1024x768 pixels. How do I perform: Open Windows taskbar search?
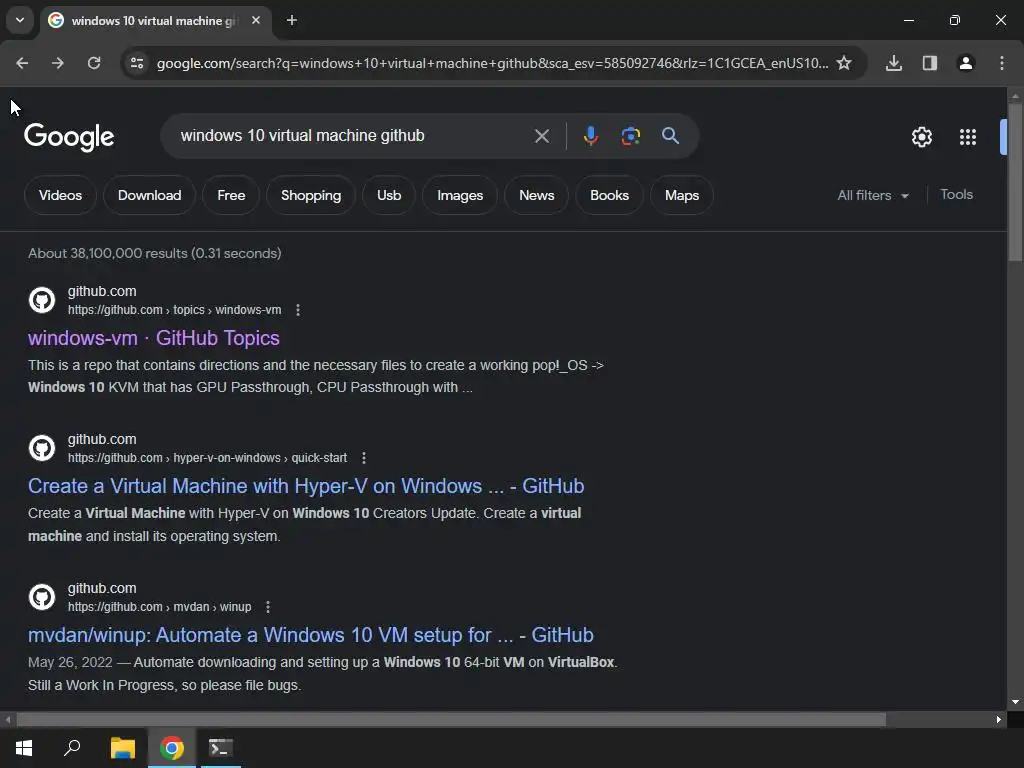(x=72, y=748)
